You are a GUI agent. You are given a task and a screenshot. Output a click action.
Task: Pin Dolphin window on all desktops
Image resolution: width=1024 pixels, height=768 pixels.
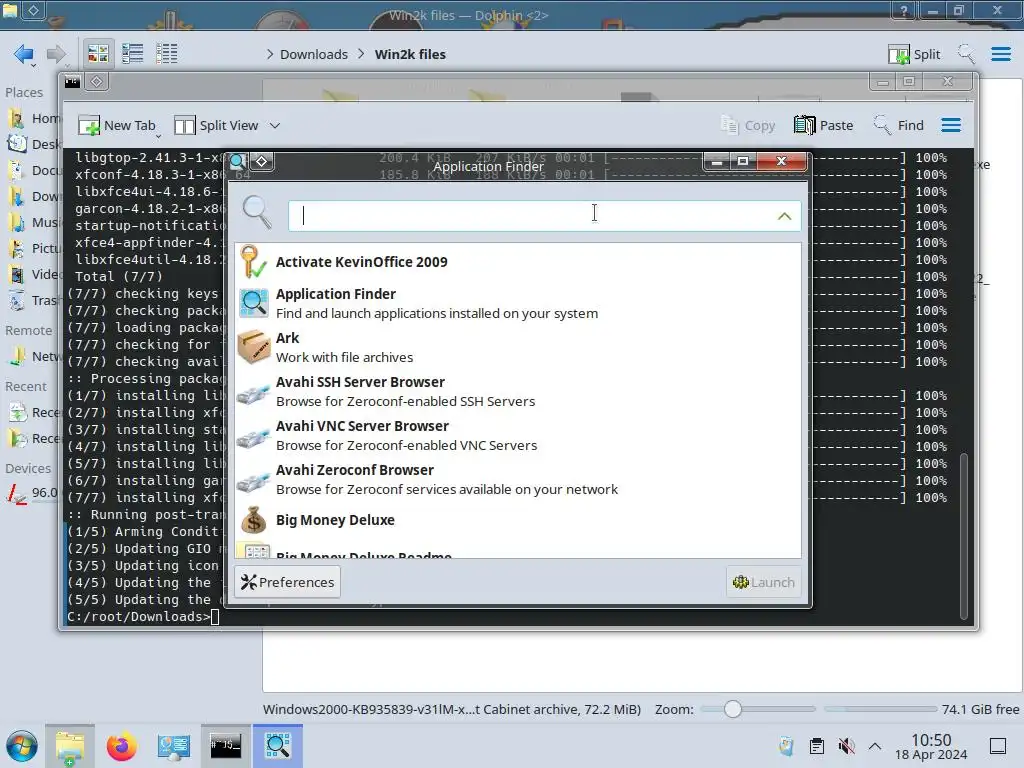pos(33,10)
